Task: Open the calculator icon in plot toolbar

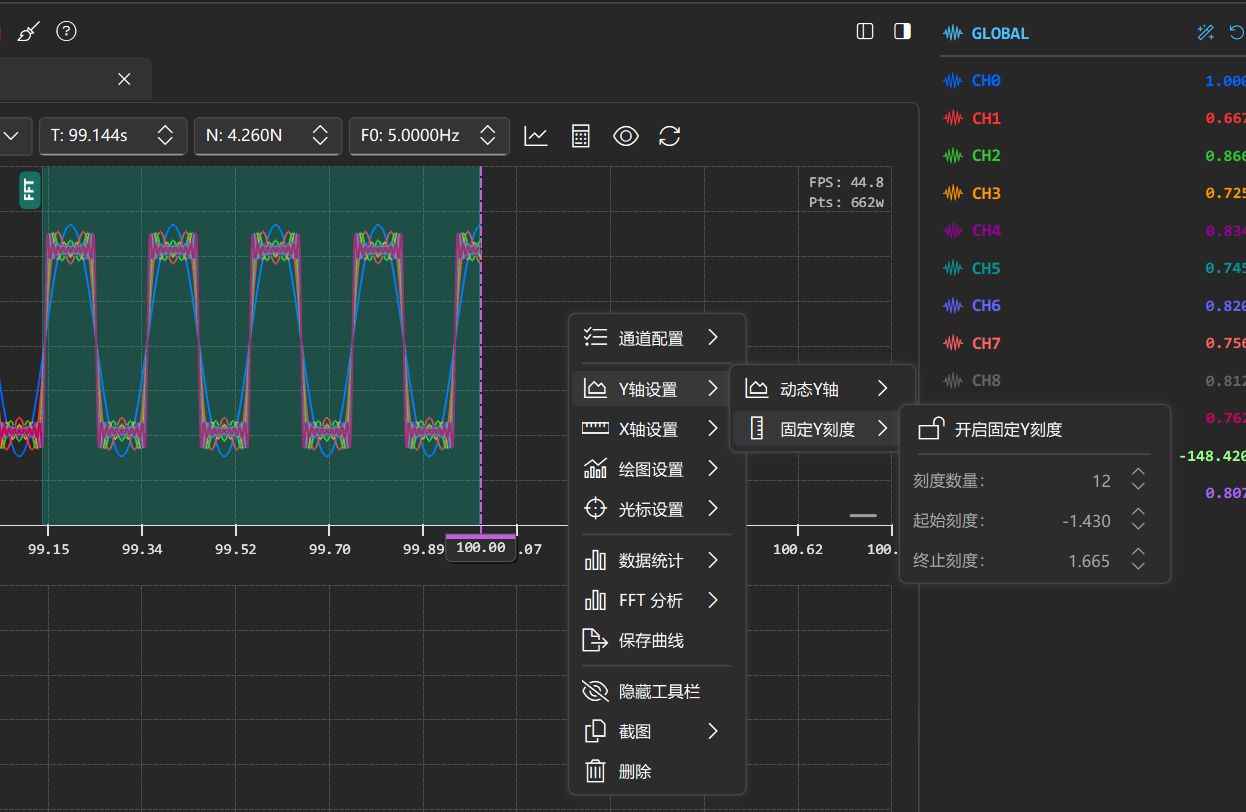Action: (x=581, y=136)
